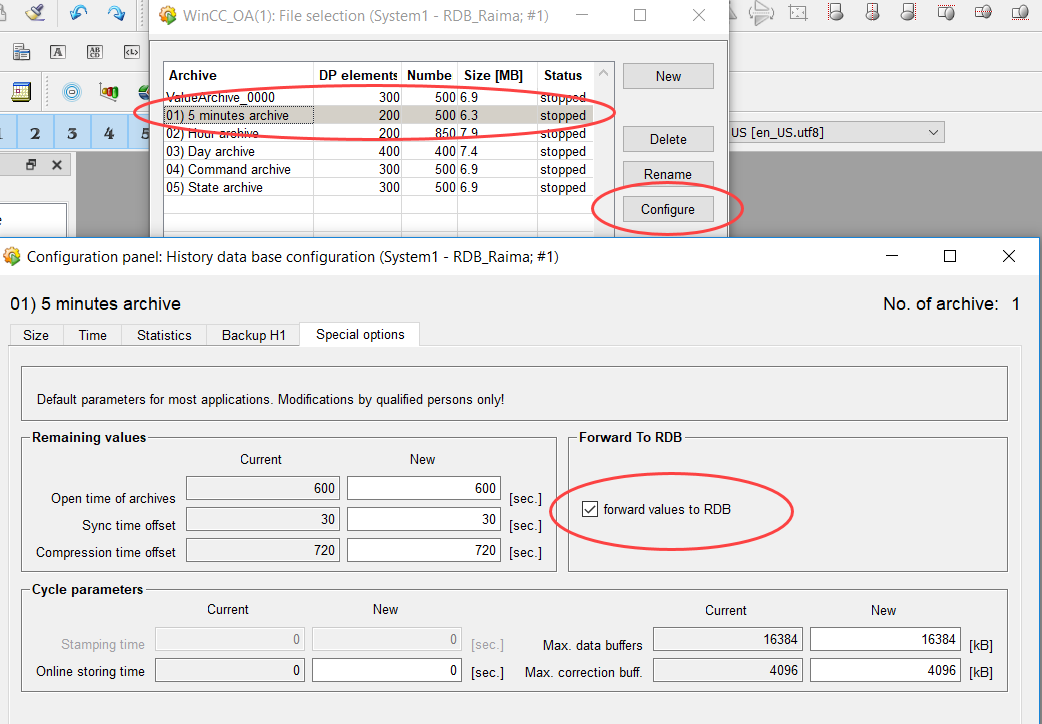Click the blue Undo arrow icon
The height and width of the screenshot is (724, 1042).
click(x=77, y=13)
